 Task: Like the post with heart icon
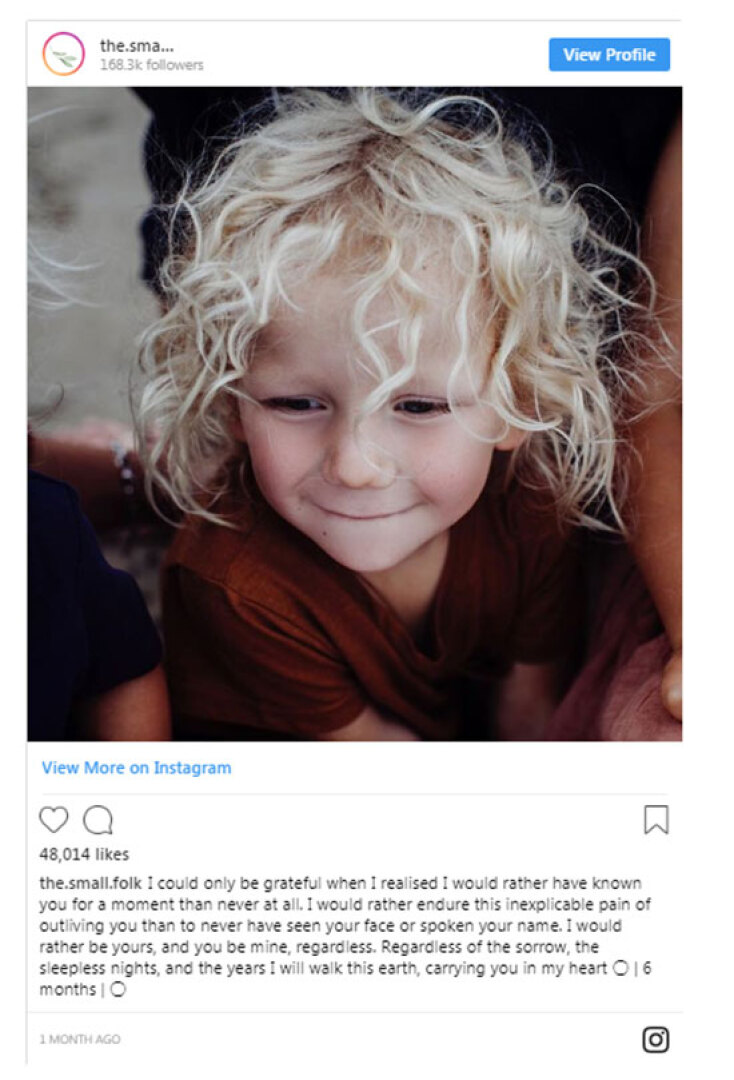(x=54, y=820)
